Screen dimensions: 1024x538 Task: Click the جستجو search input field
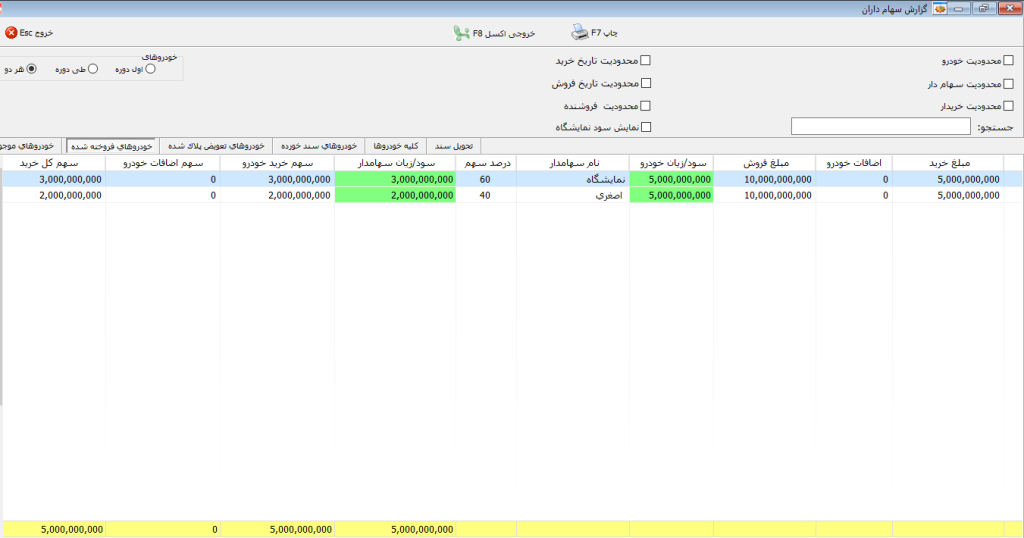click(x=880, y=127)
